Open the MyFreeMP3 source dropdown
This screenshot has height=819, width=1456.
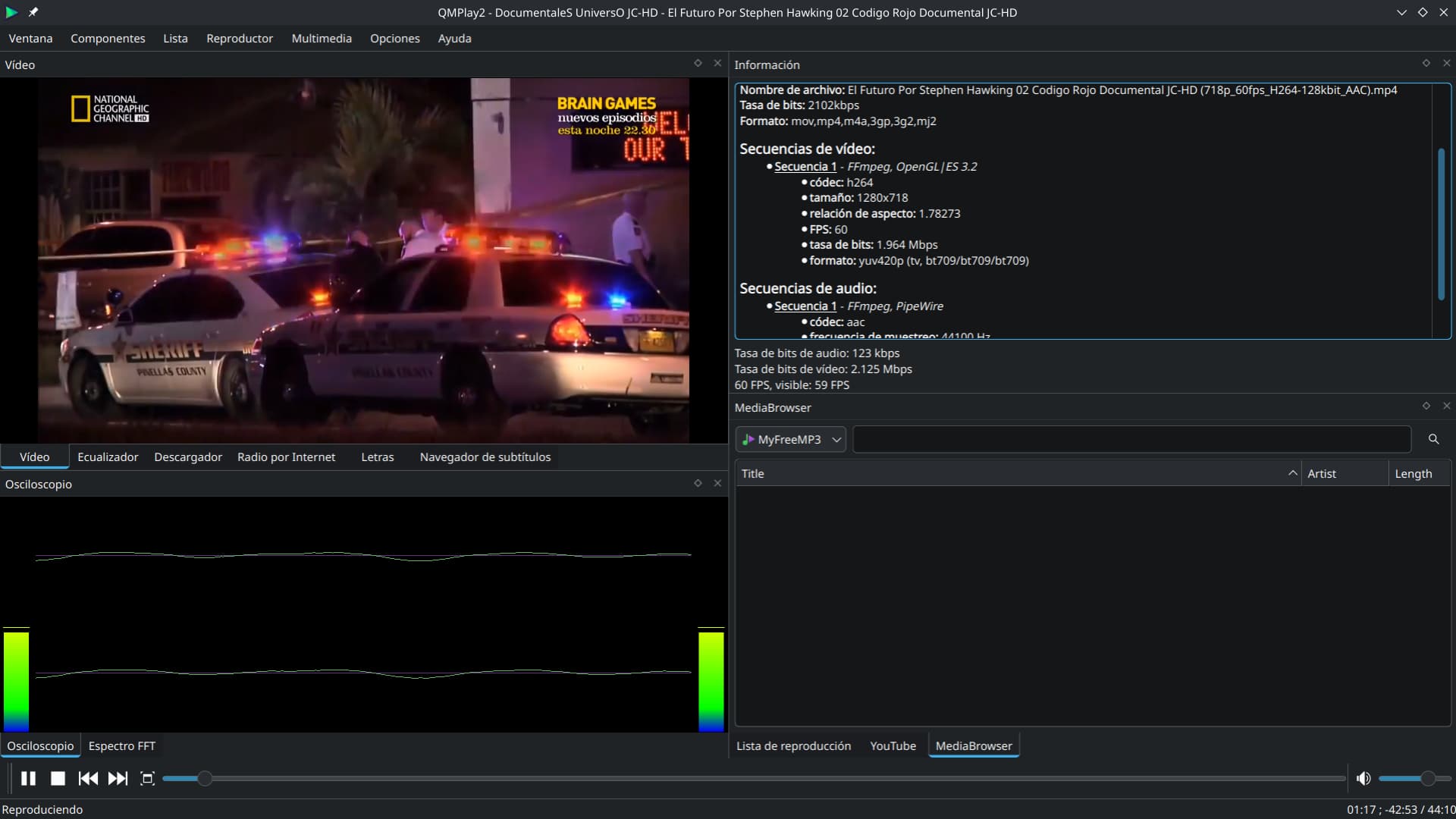[x=790, y=439]
